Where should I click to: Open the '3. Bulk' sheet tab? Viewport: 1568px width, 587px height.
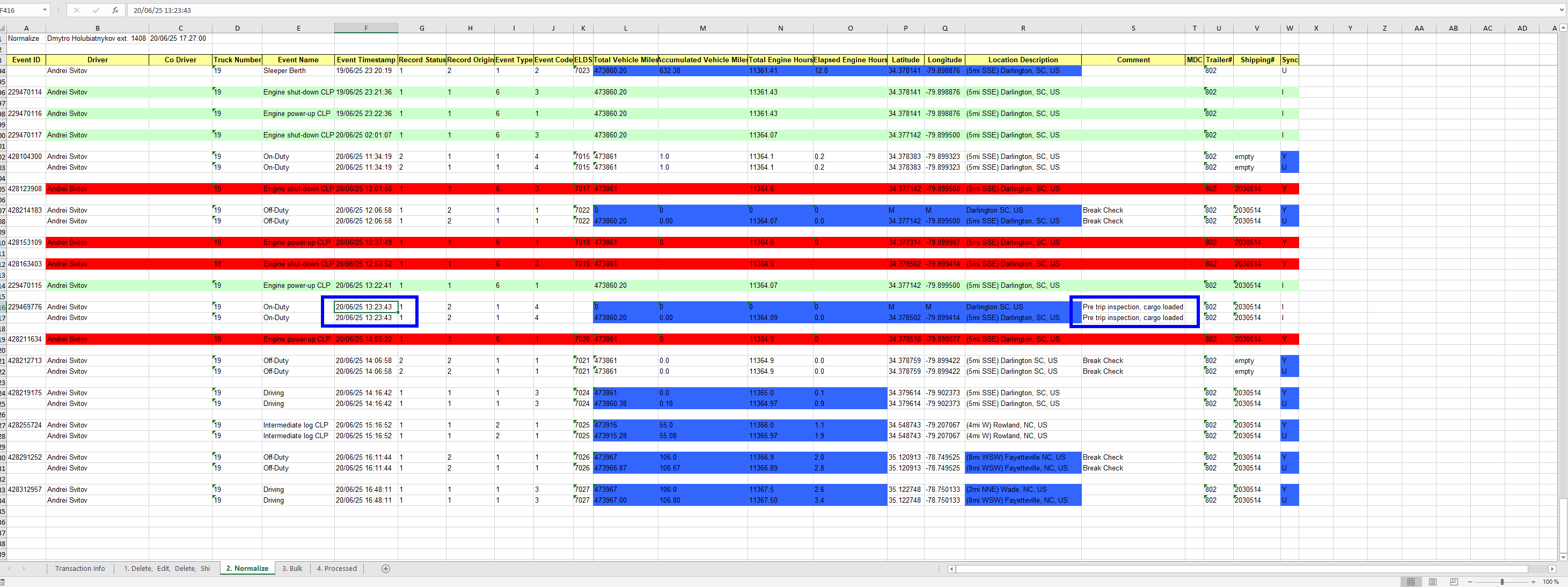coord(292,568)
